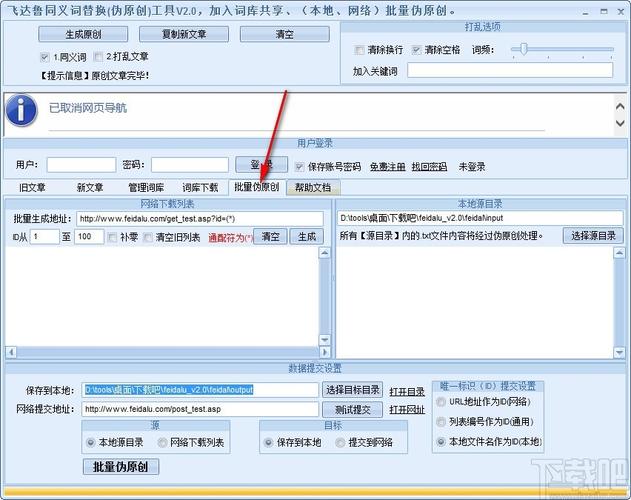The width and height of the screenshot is (631, 500).
Task: Click the blue info icon
Action: 22,110
